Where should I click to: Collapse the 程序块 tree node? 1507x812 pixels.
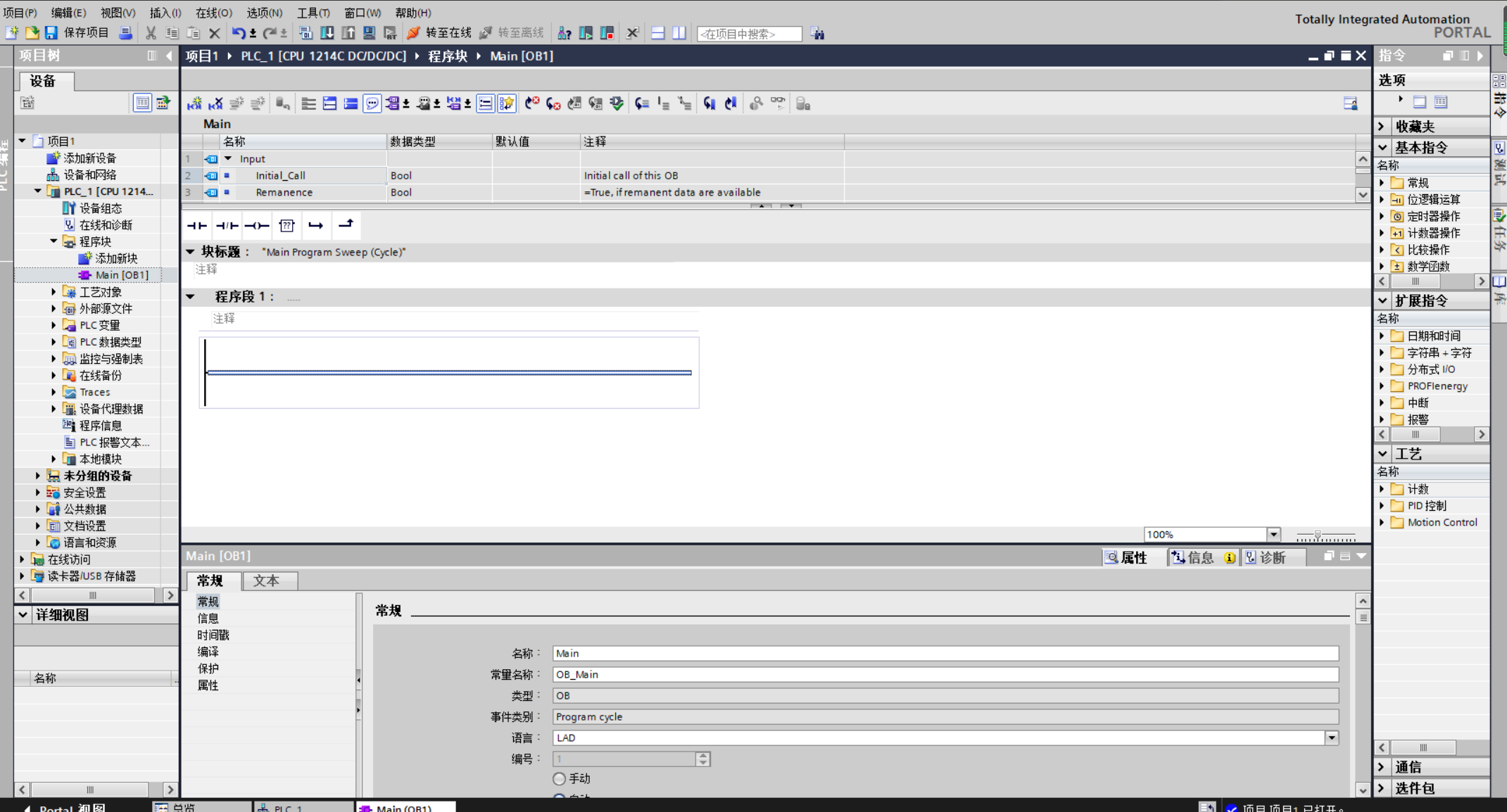53,241
